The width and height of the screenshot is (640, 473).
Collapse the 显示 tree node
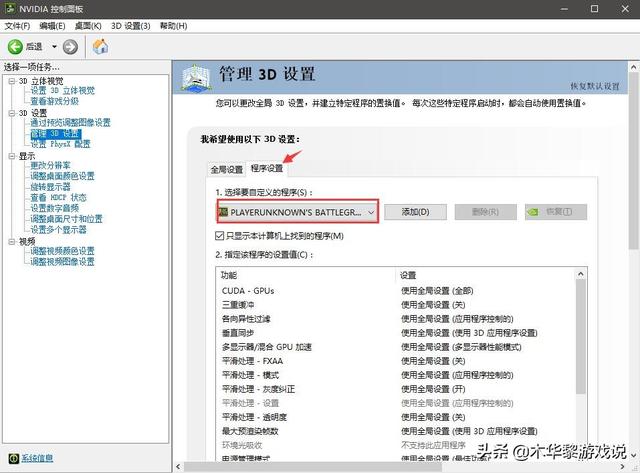[12, 156]
